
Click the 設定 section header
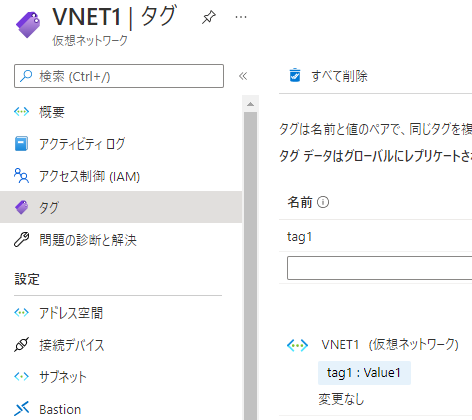click(27, 279)
